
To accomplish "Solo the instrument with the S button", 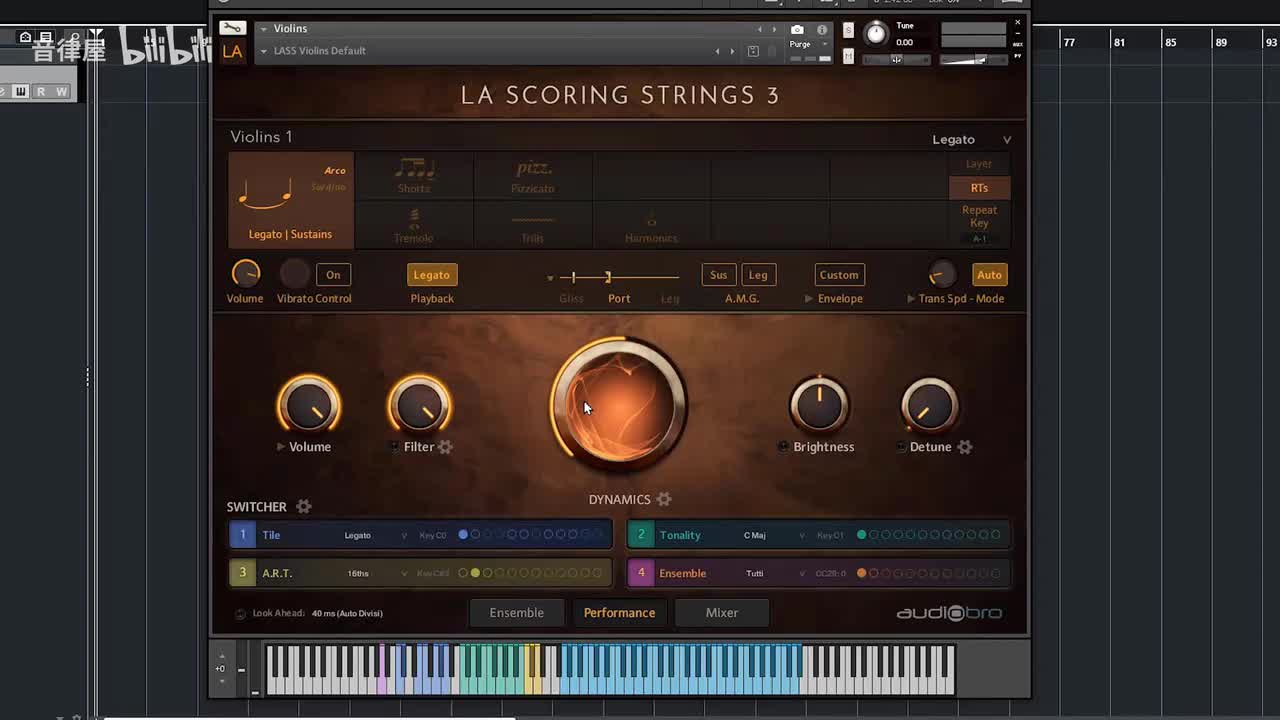I will tap(848, 31).
